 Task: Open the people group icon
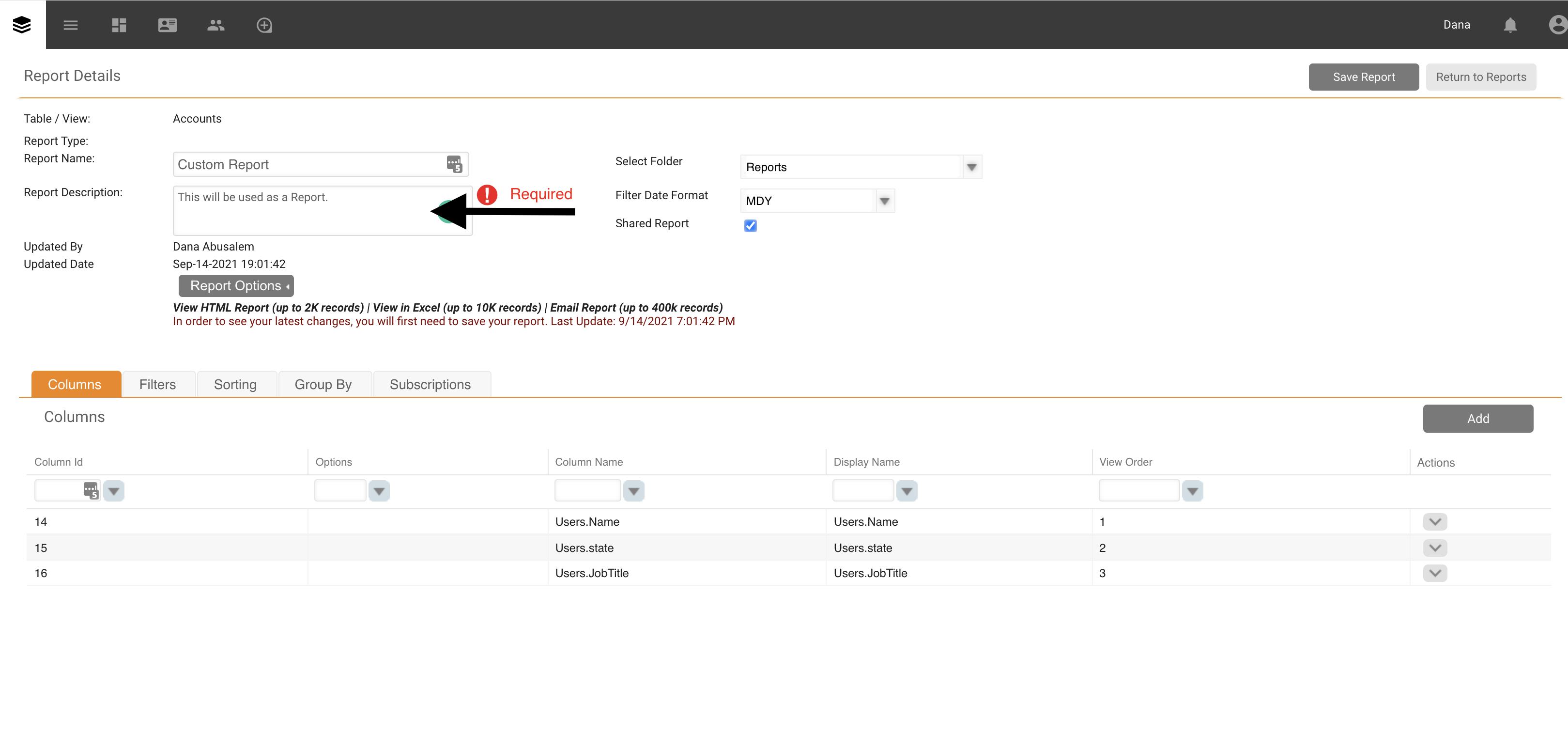point(215,25)
